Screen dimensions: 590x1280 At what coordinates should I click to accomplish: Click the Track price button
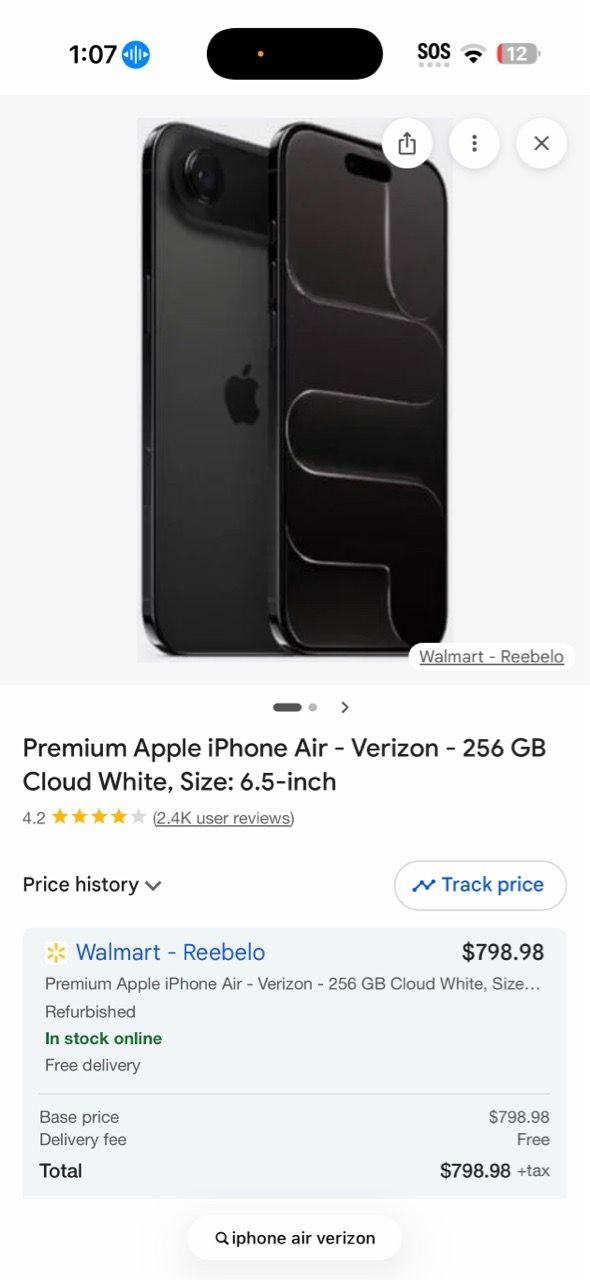pyautogui.click(x=480, y=885)
